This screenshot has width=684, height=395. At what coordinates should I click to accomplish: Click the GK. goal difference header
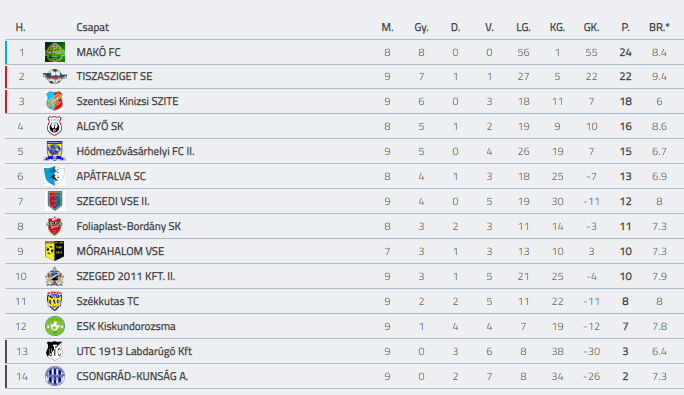tap(592, 27)
